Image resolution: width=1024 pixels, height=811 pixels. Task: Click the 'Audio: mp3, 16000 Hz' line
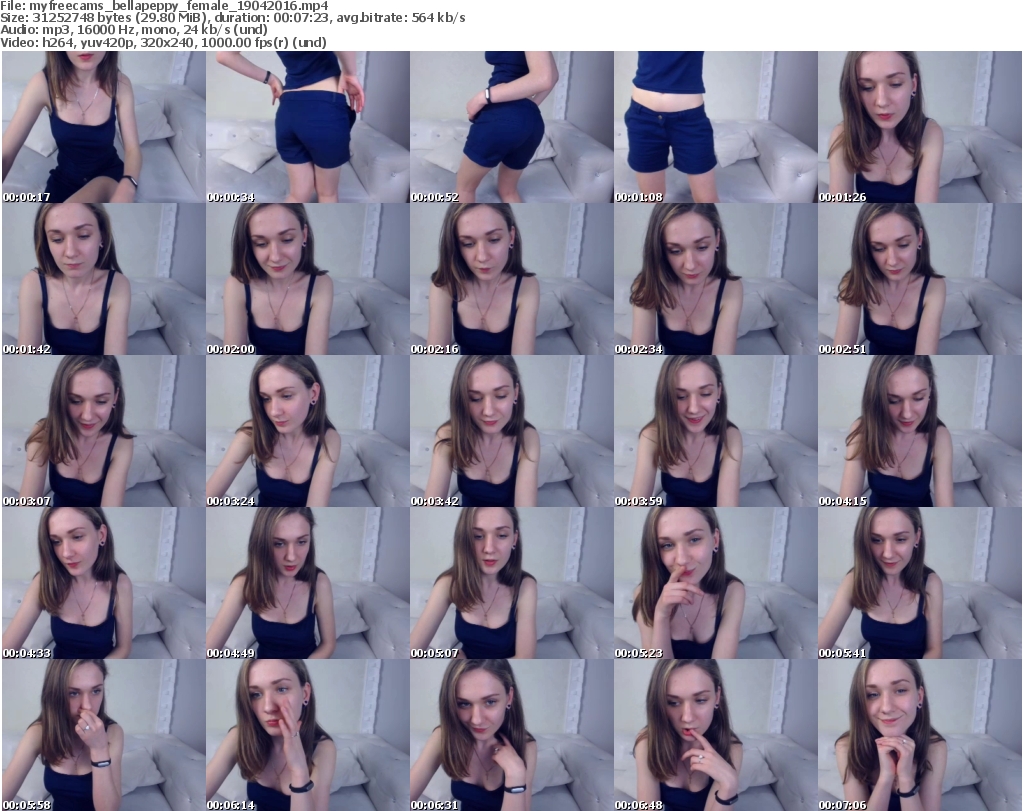point(134,30)
